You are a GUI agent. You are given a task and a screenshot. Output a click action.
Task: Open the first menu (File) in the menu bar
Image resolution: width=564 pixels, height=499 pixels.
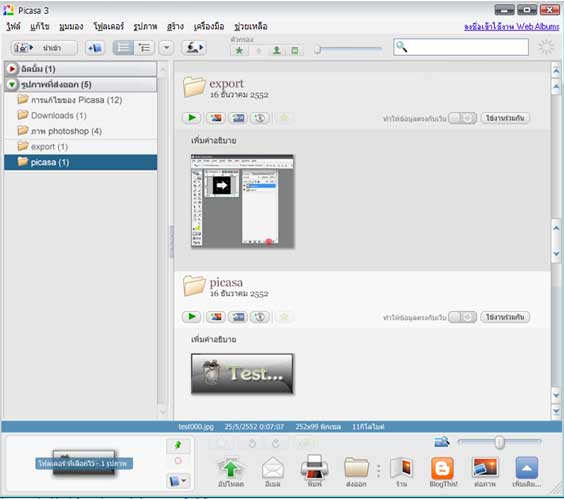pos(13,26)
